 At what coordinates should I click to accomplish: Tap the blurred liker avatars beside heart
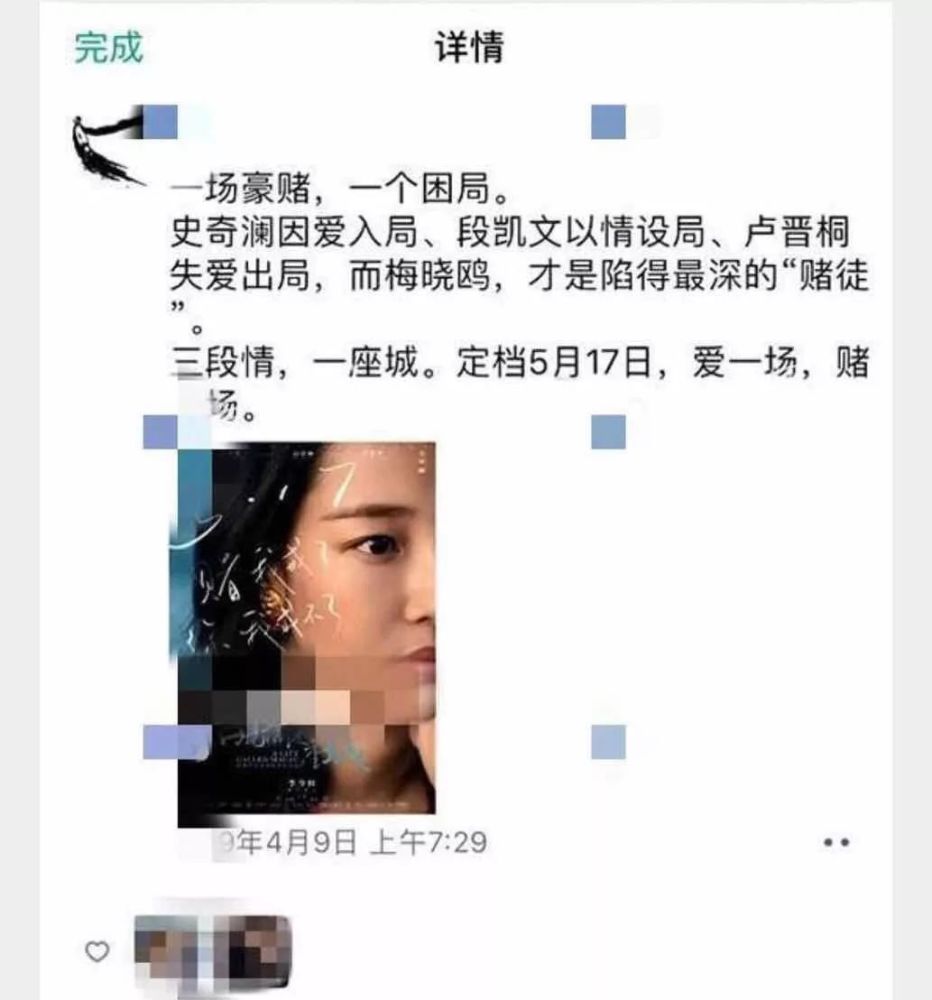212,950
